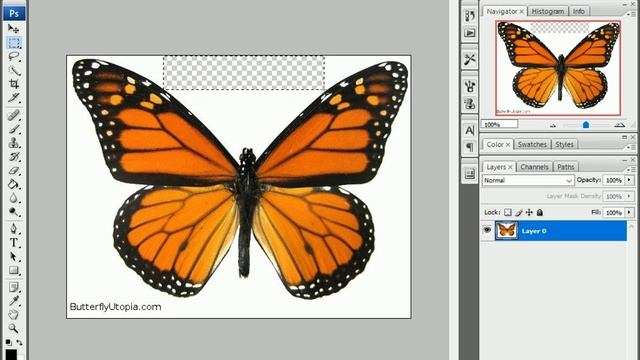Select the Rectangular Marquee tool
This screenshot has width=640, height=360.
(x=13, y=42)
